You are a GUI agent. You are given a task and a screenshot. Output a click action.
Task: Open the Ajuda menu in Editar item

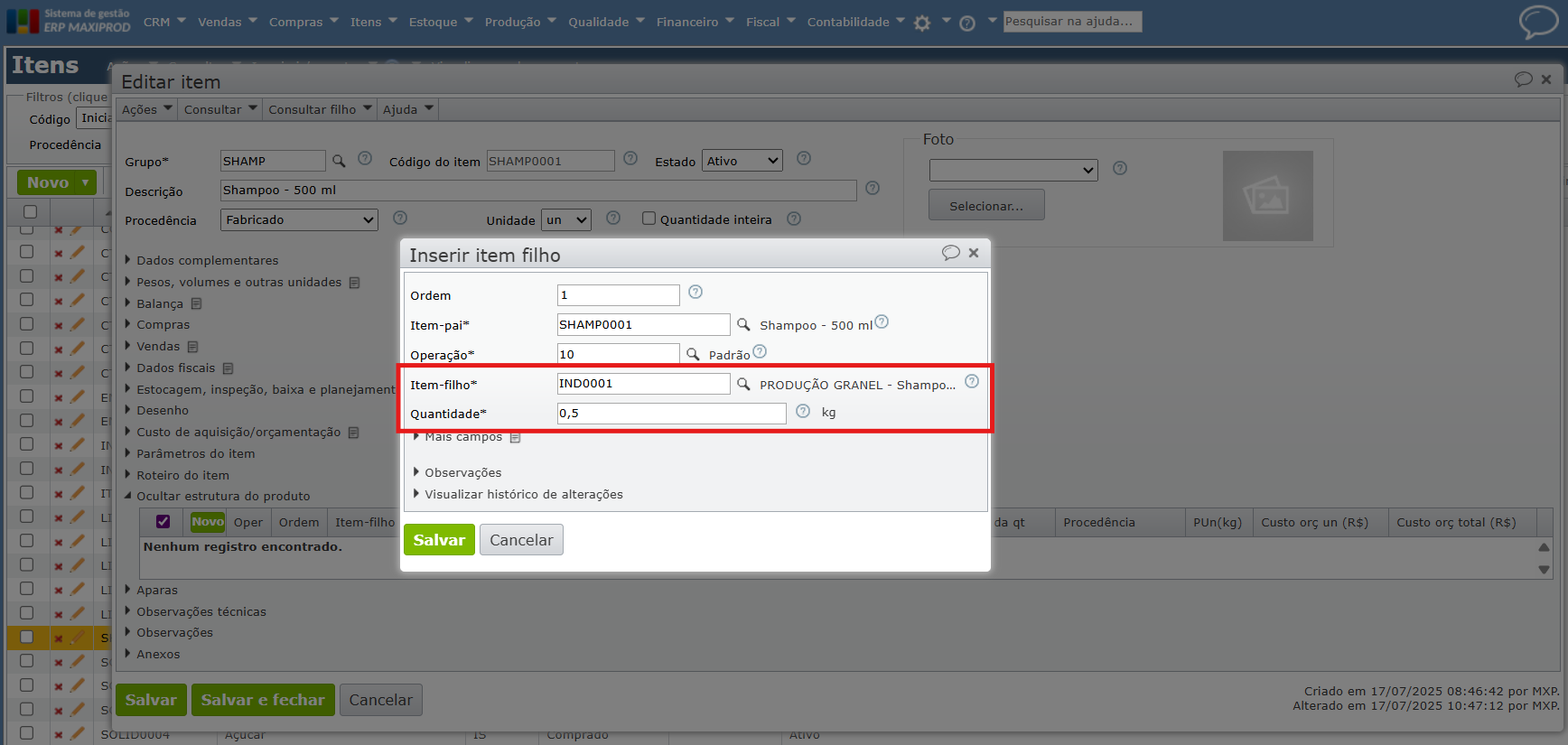(408, 109)
